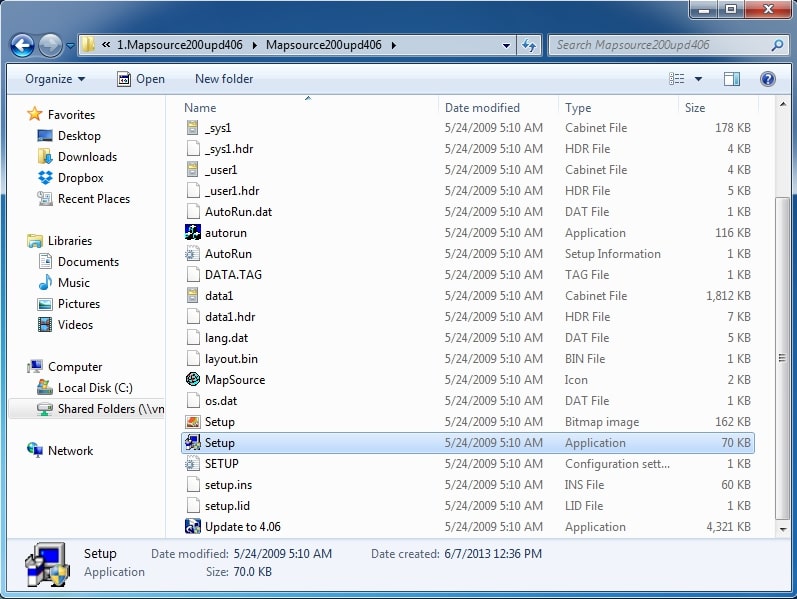Click the Open toolbar button
This screenshot has height=599, width=797.
[141, 79]
